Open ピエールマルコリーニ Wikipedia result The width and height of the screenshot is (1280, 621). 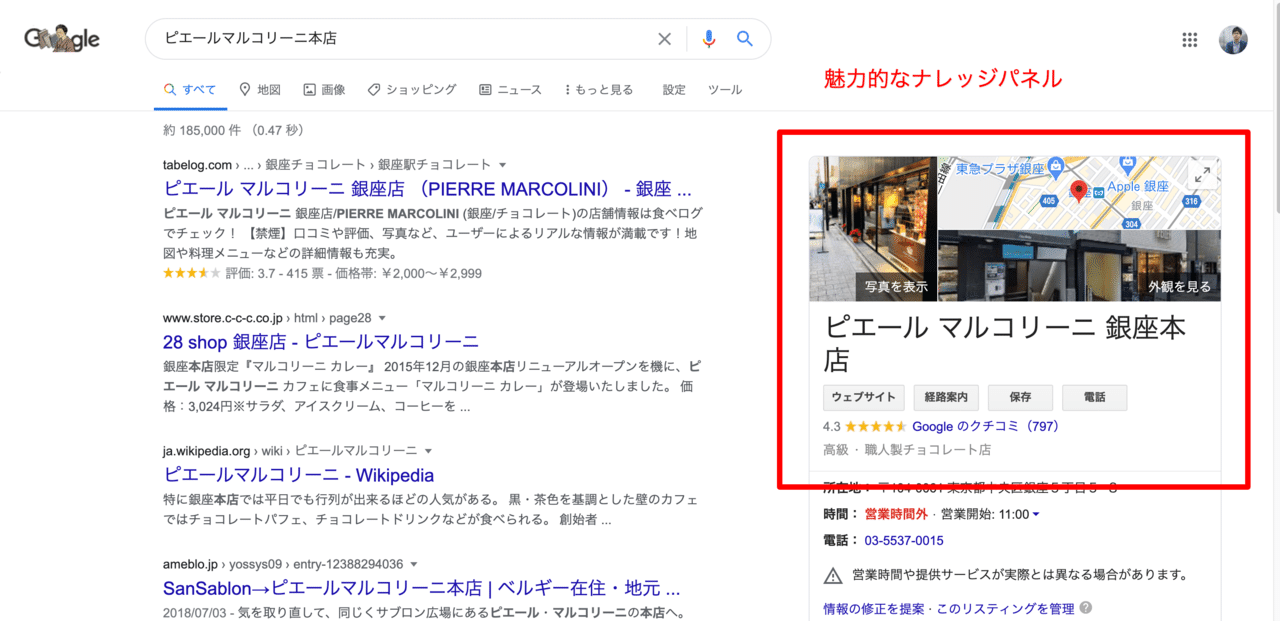click(x=298, y=475)
